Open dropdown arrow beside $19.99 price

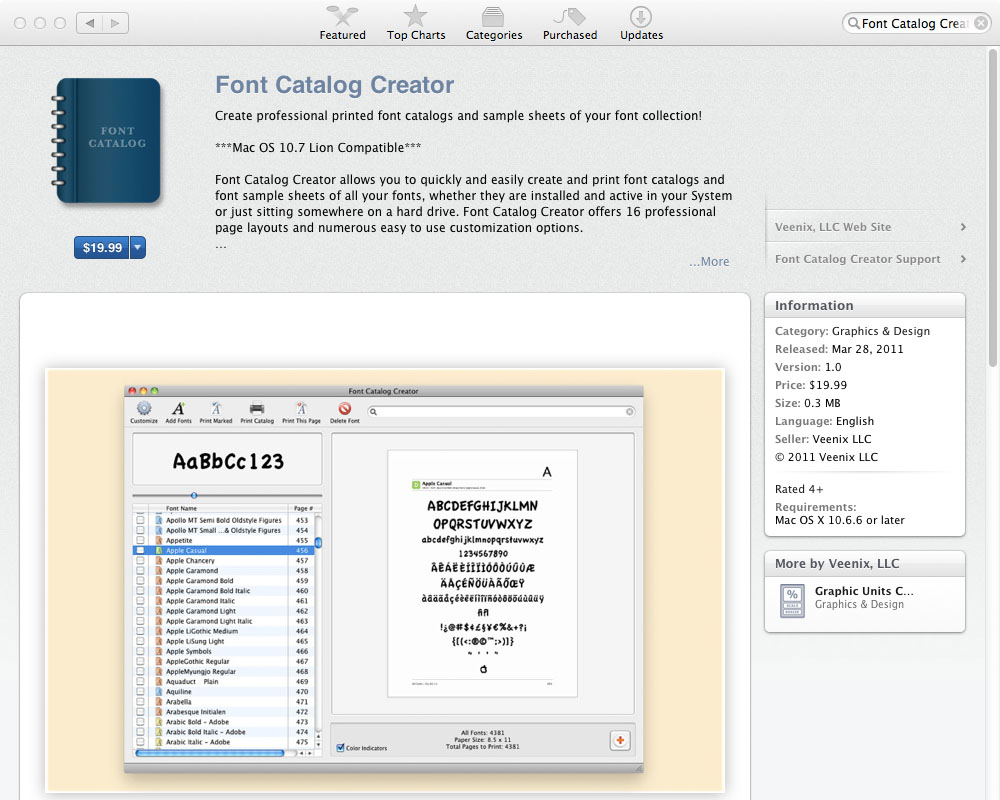(138, 248)
